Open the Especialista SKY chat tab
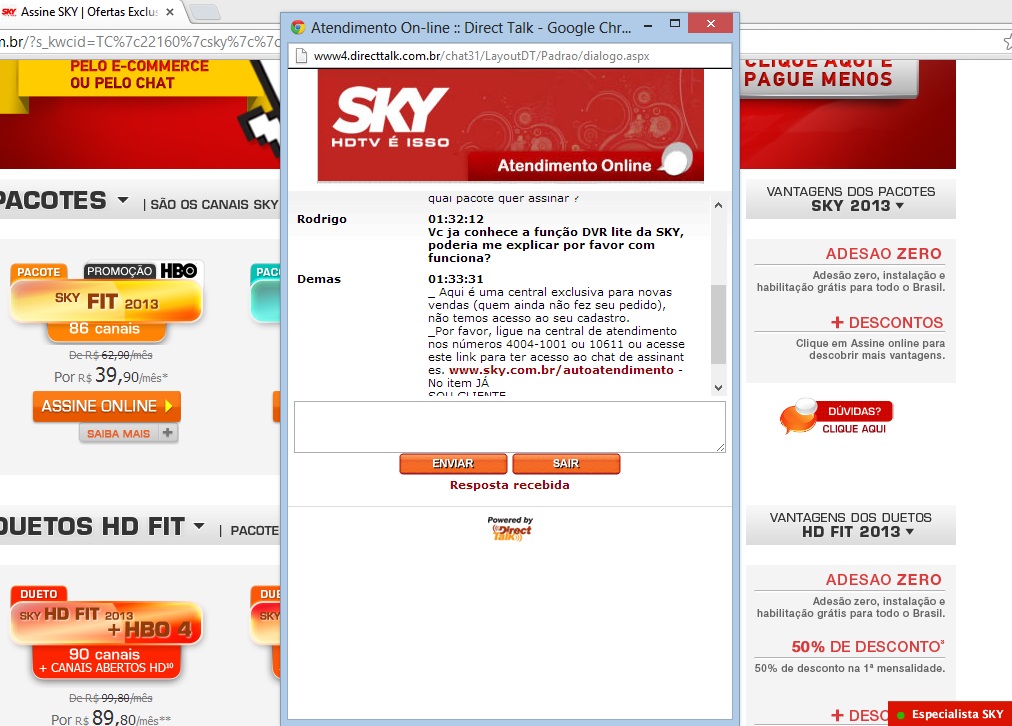The width and height of the screenshot is (1012, 726). pos(950,714)
